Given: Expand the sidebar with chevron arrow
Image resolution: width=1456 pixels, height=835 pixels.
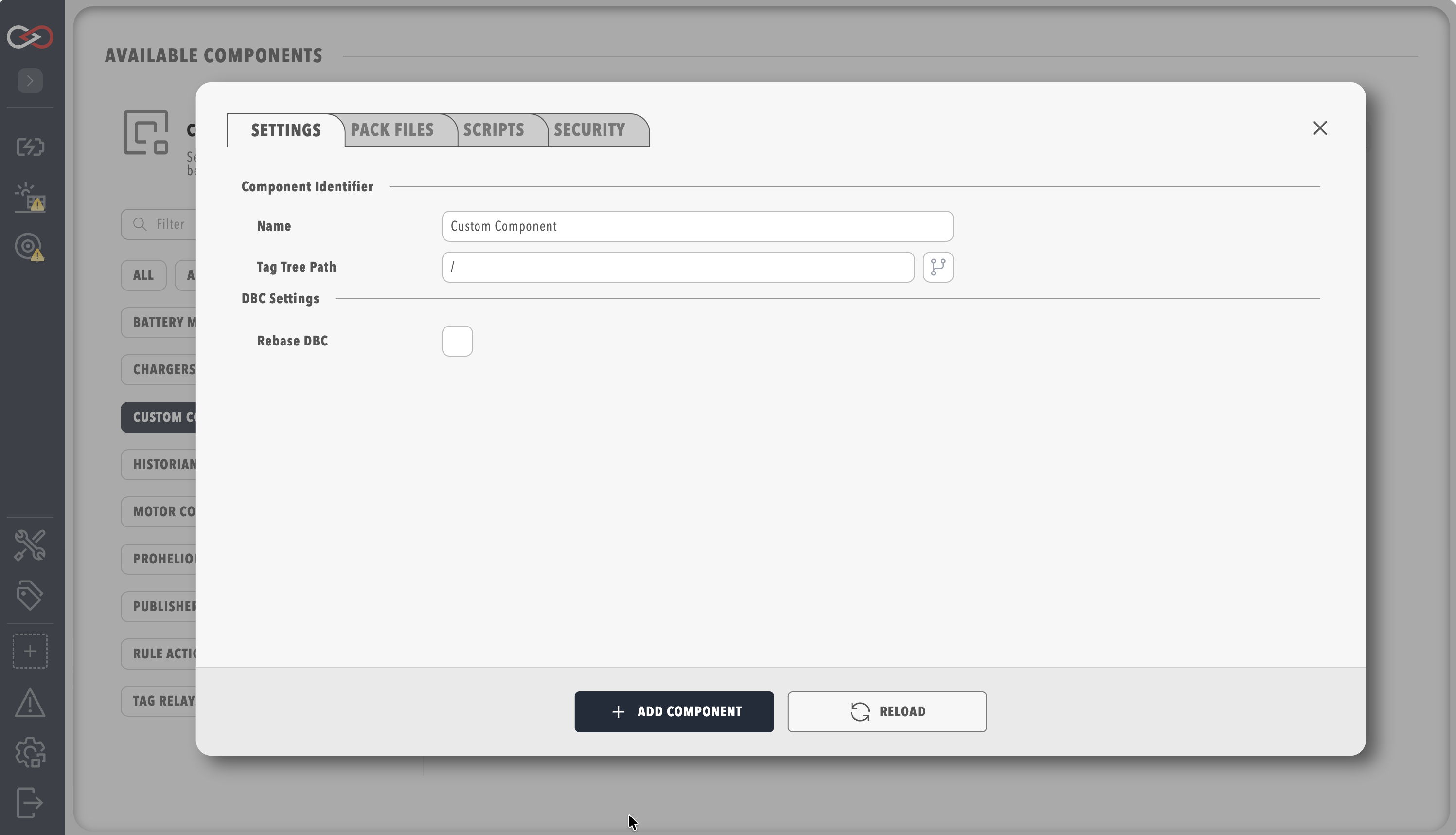Looking at the screenshot, I should pyautogui.click(x=30, y=81).
